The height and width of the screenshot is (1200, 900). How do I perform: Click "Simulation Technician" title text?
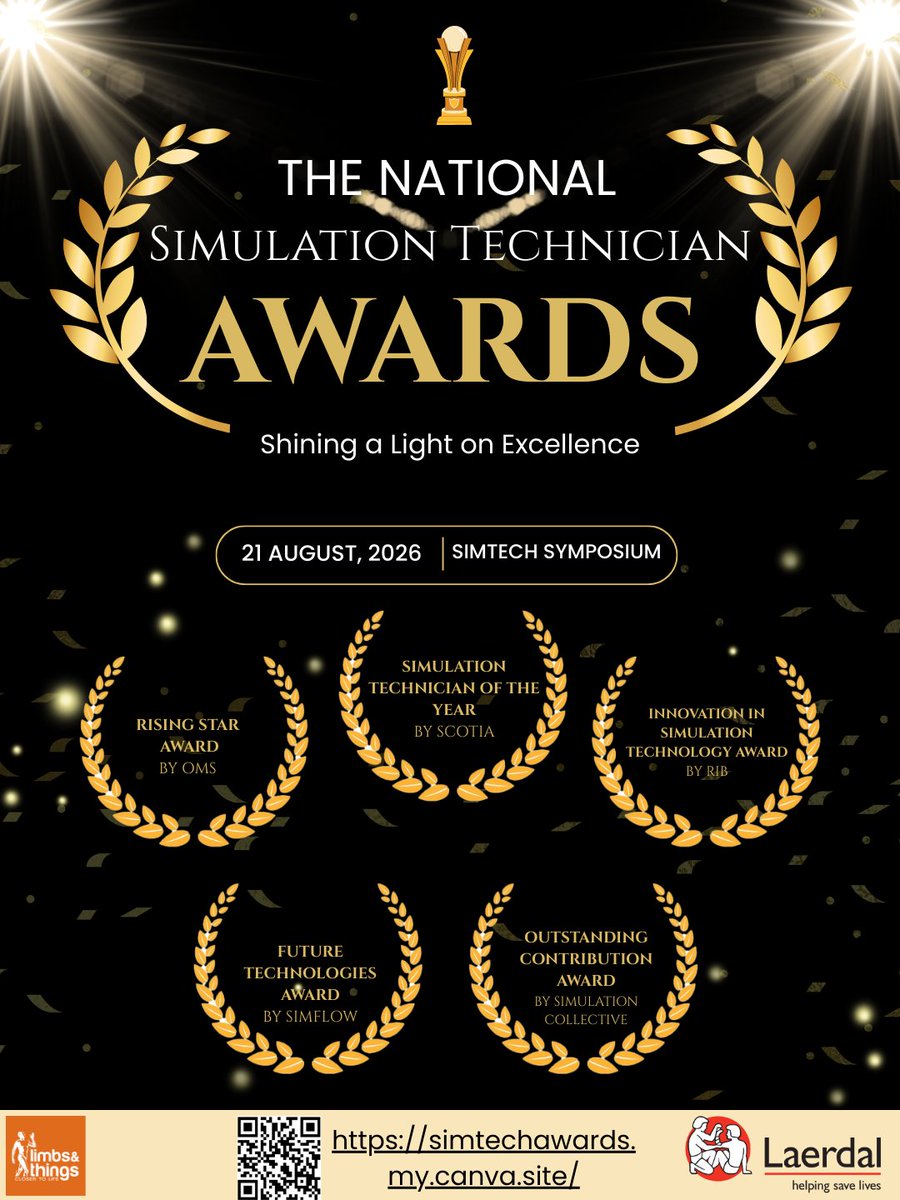click(449, 244)
